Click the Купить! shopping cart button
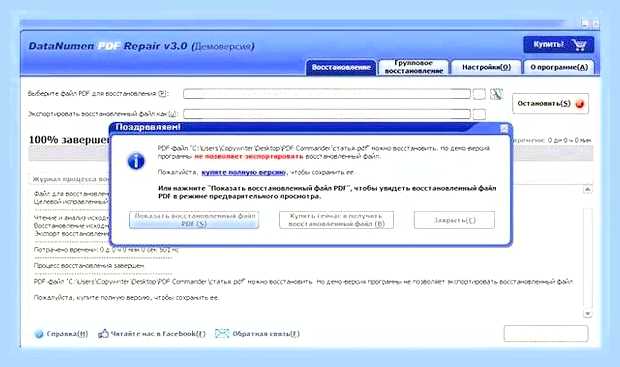620x367 pixels. click(558, 45)
